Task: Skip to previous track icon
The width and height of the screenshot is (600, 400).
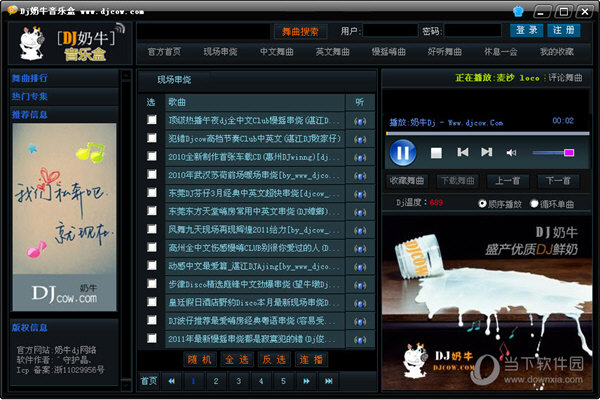Action: (463, 152)
